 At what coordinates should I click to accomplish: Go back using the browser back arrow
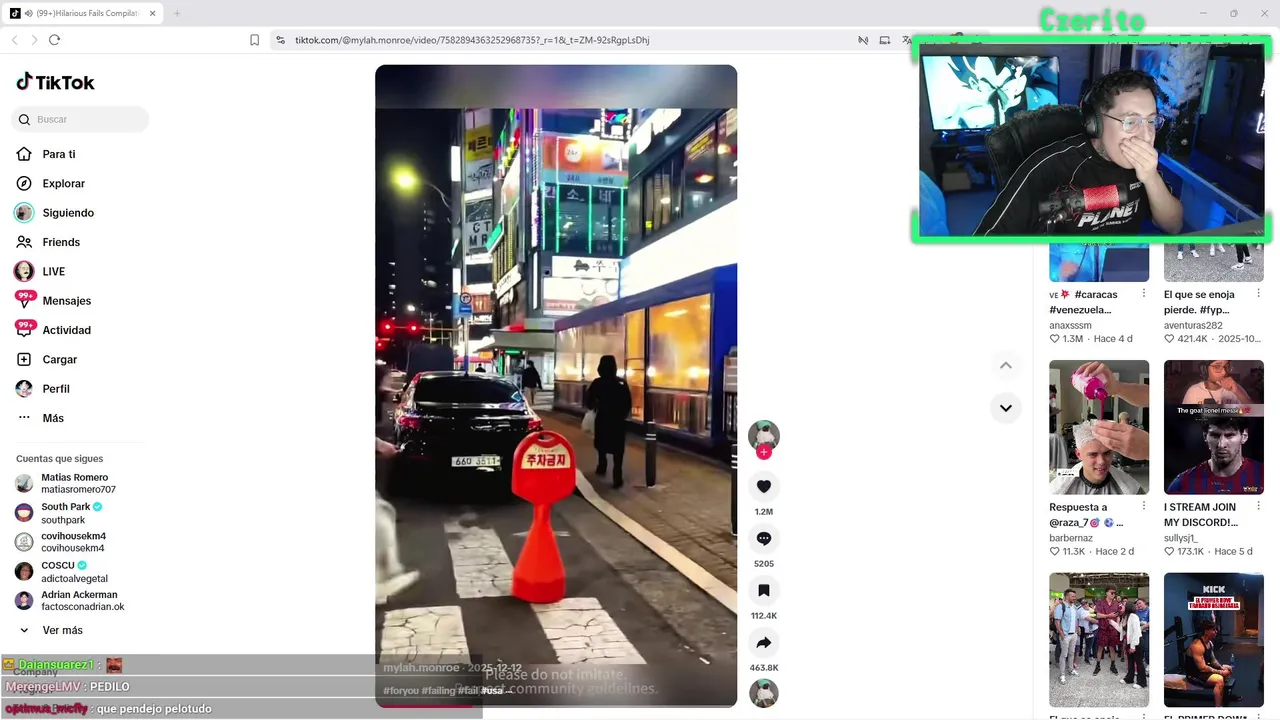14,40
